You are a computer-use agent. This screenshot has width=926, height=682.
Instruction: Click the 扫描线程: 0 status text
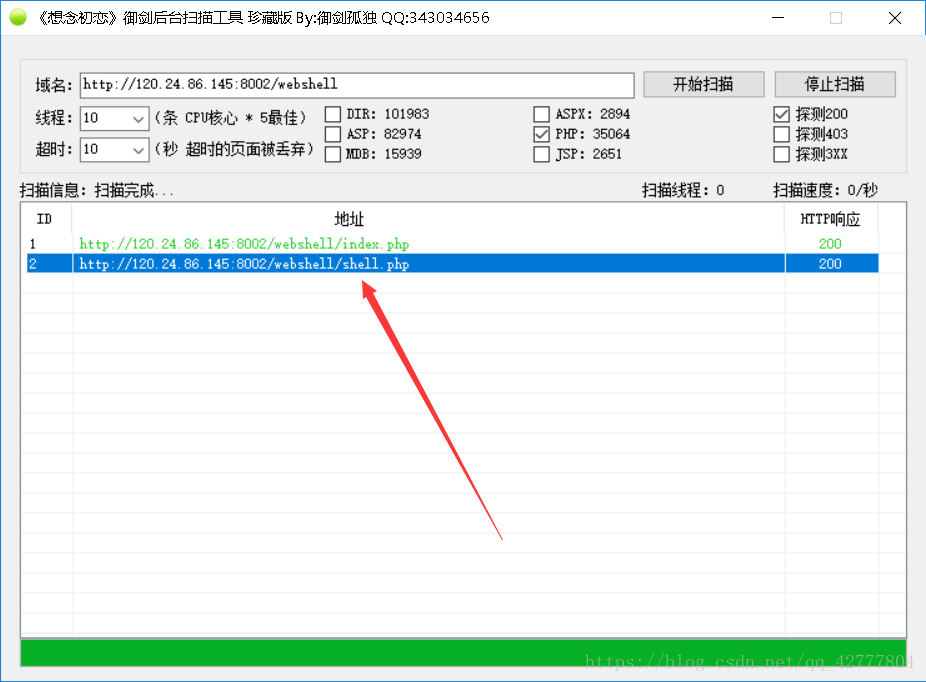tap(683, 190)
